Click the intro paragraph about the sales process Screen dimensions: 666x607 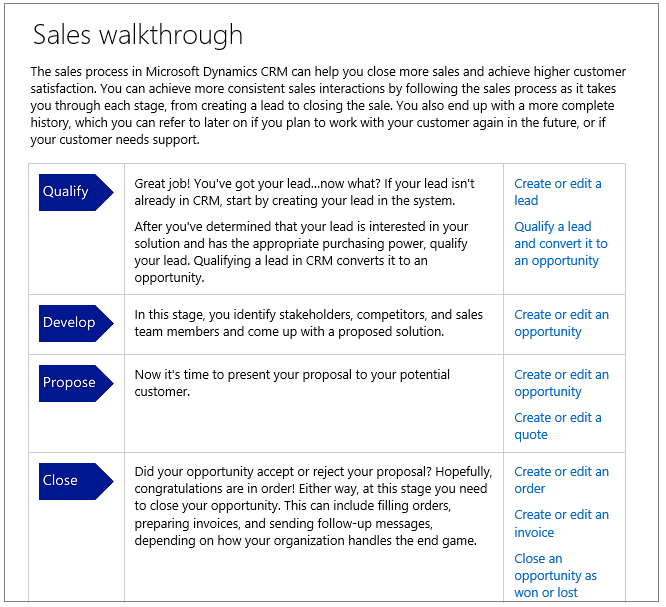pyautogui.click(x=328, y=106)
